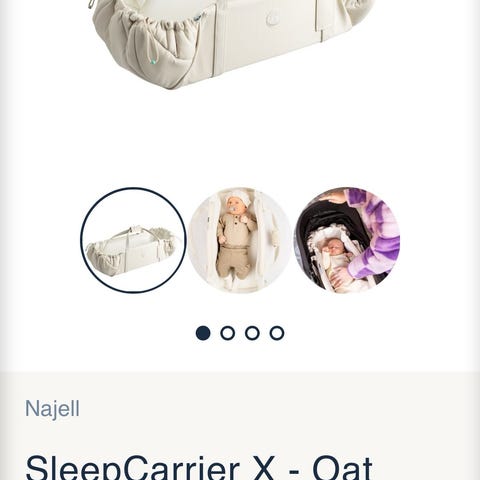Select the folded carrier bag thumbnail
This screenshot has width=480, height=480.
(133, 240)
